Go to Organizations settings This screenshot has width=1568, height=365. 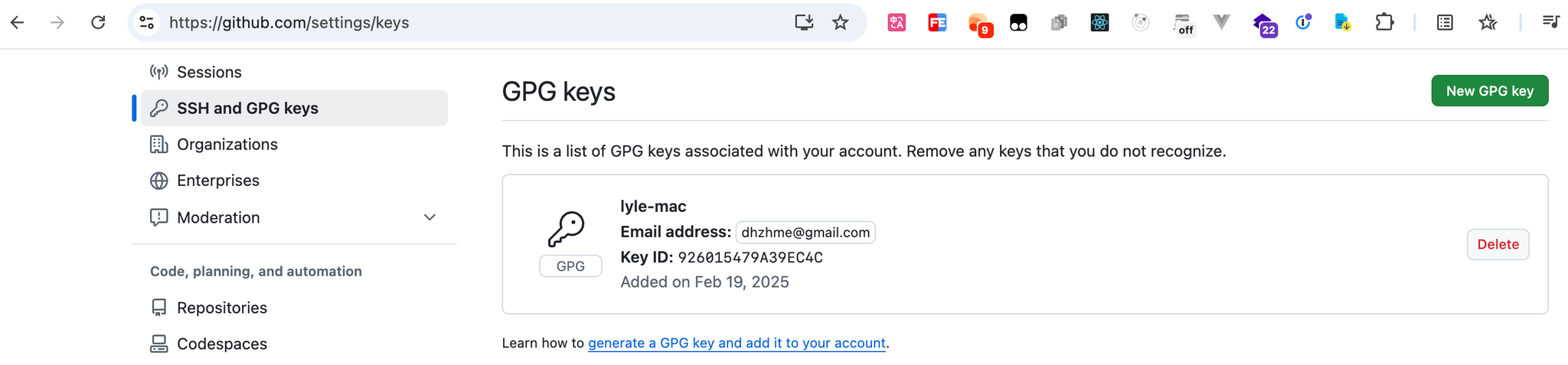click(x=227, y=145)
